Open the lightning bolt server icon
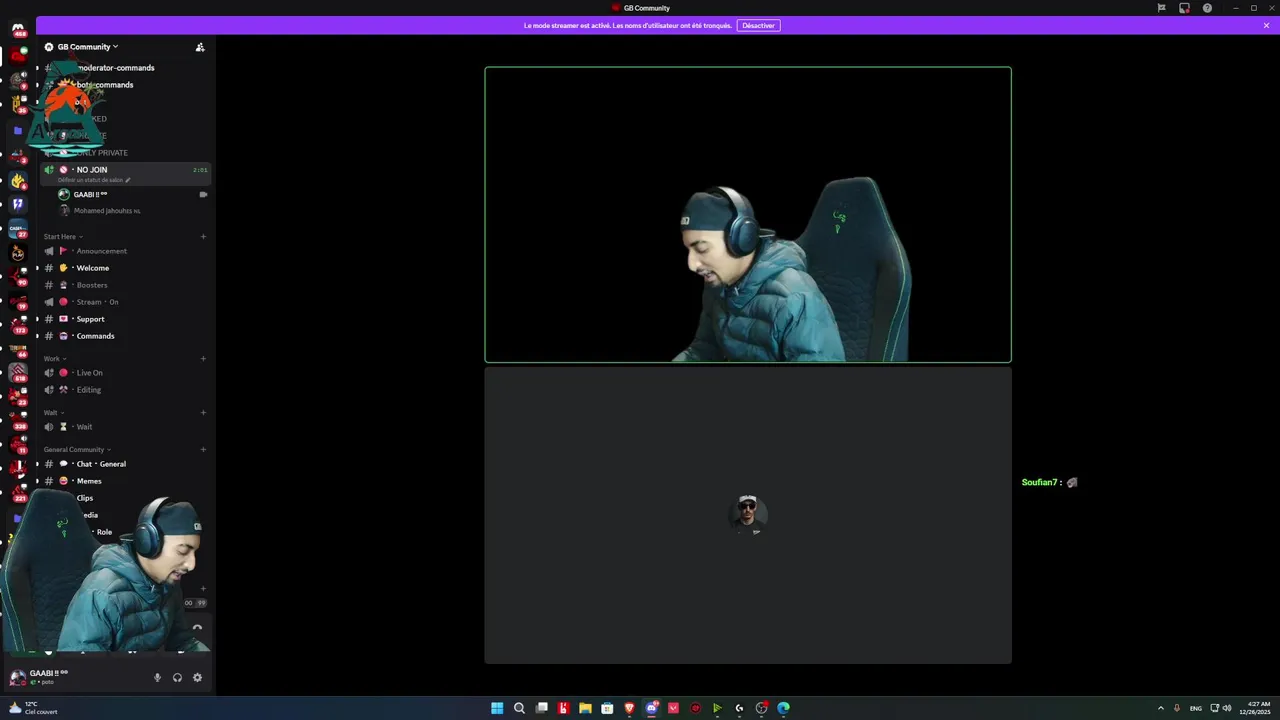1280x720 pixels. coord(18,204)
